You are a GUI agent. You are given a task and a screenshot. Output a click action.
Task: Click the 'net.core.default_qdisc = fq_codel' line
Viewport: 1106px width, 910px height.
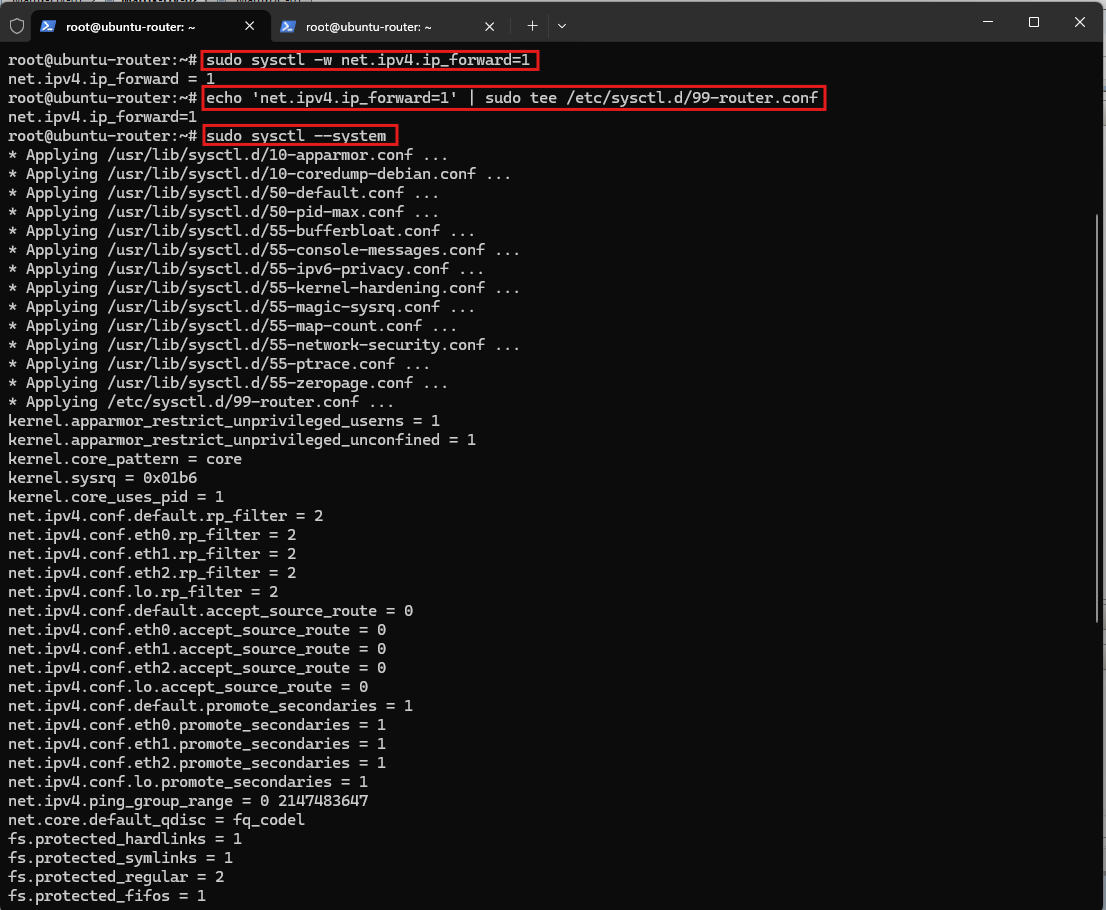point(157,820)
